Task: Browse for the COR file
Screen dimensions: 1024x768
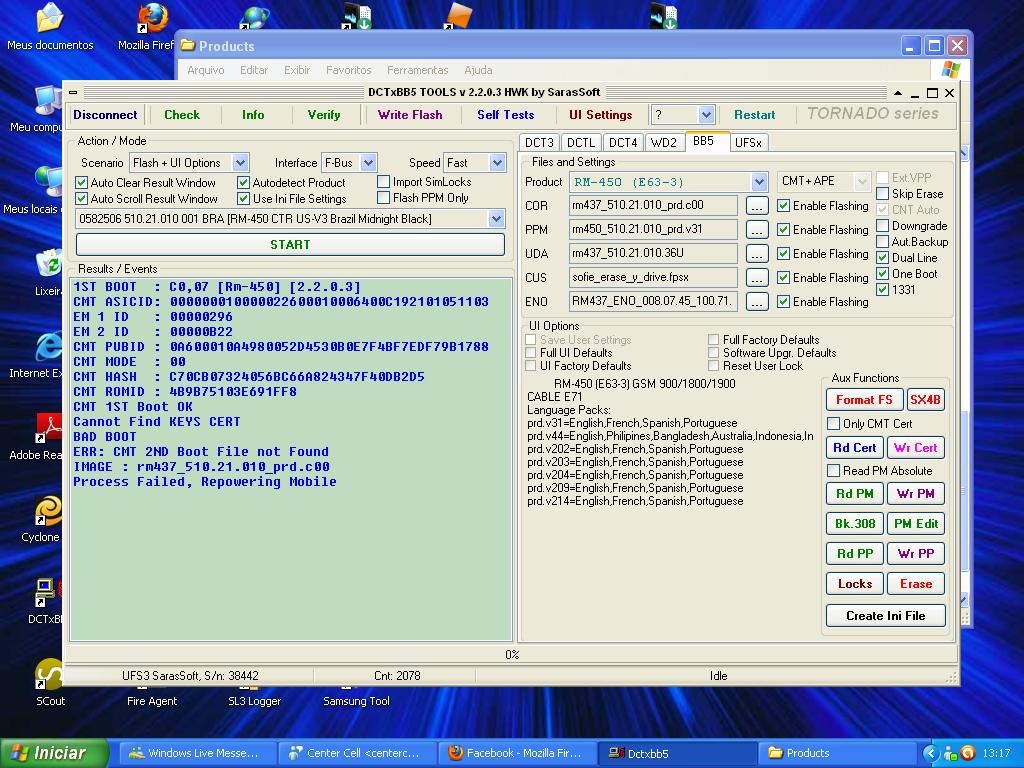Action: pos(757,206)
